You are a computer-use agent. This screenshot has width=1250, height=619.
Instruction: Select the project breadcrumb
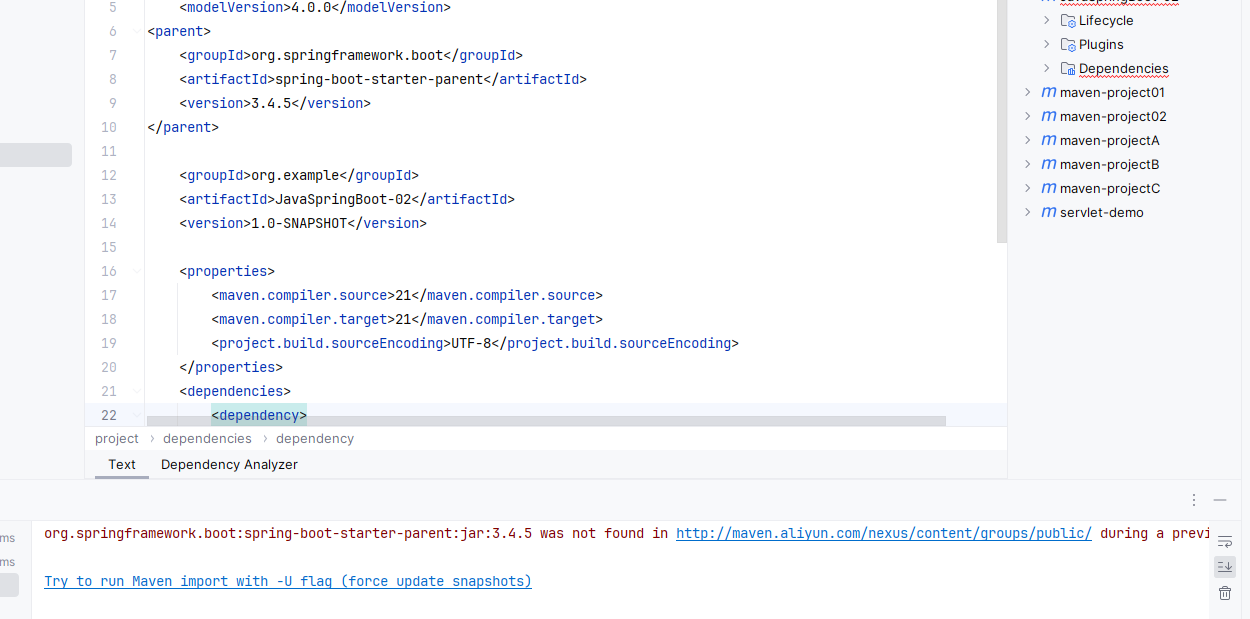(x=117, y=438)
